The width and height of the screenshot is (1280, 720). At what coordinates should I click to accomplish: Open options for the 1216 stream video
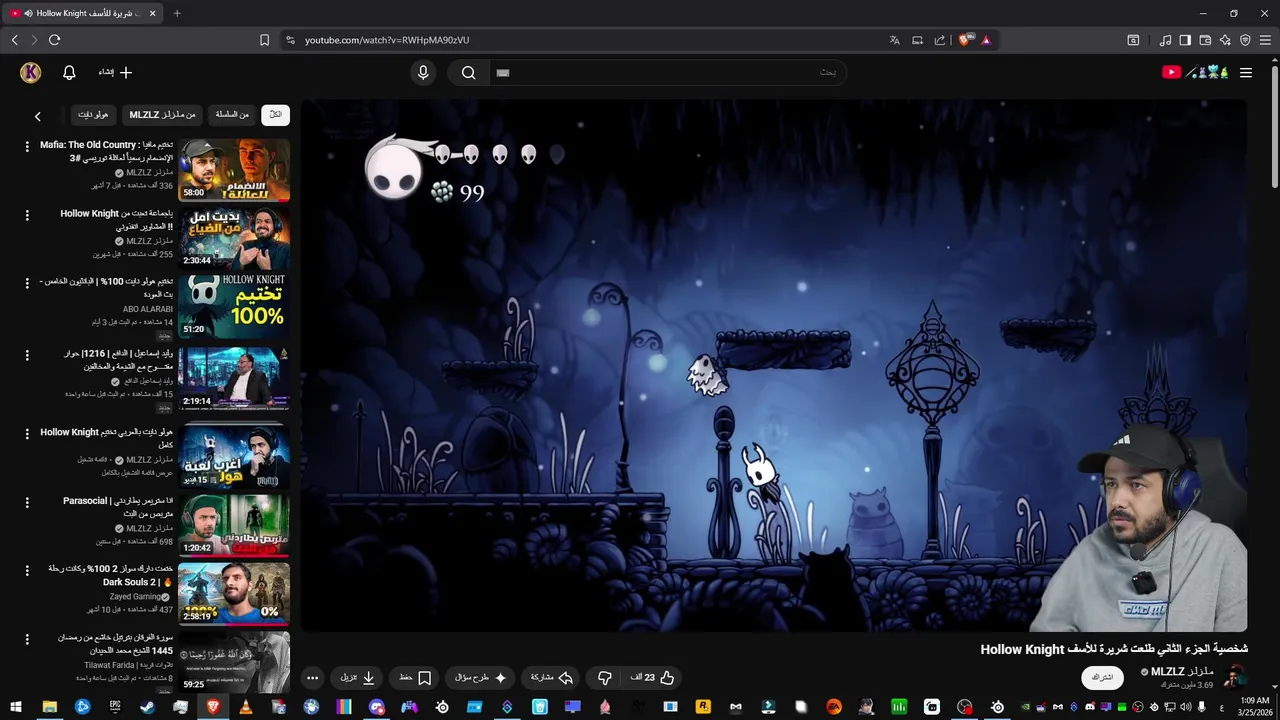(x=27, y=355)
